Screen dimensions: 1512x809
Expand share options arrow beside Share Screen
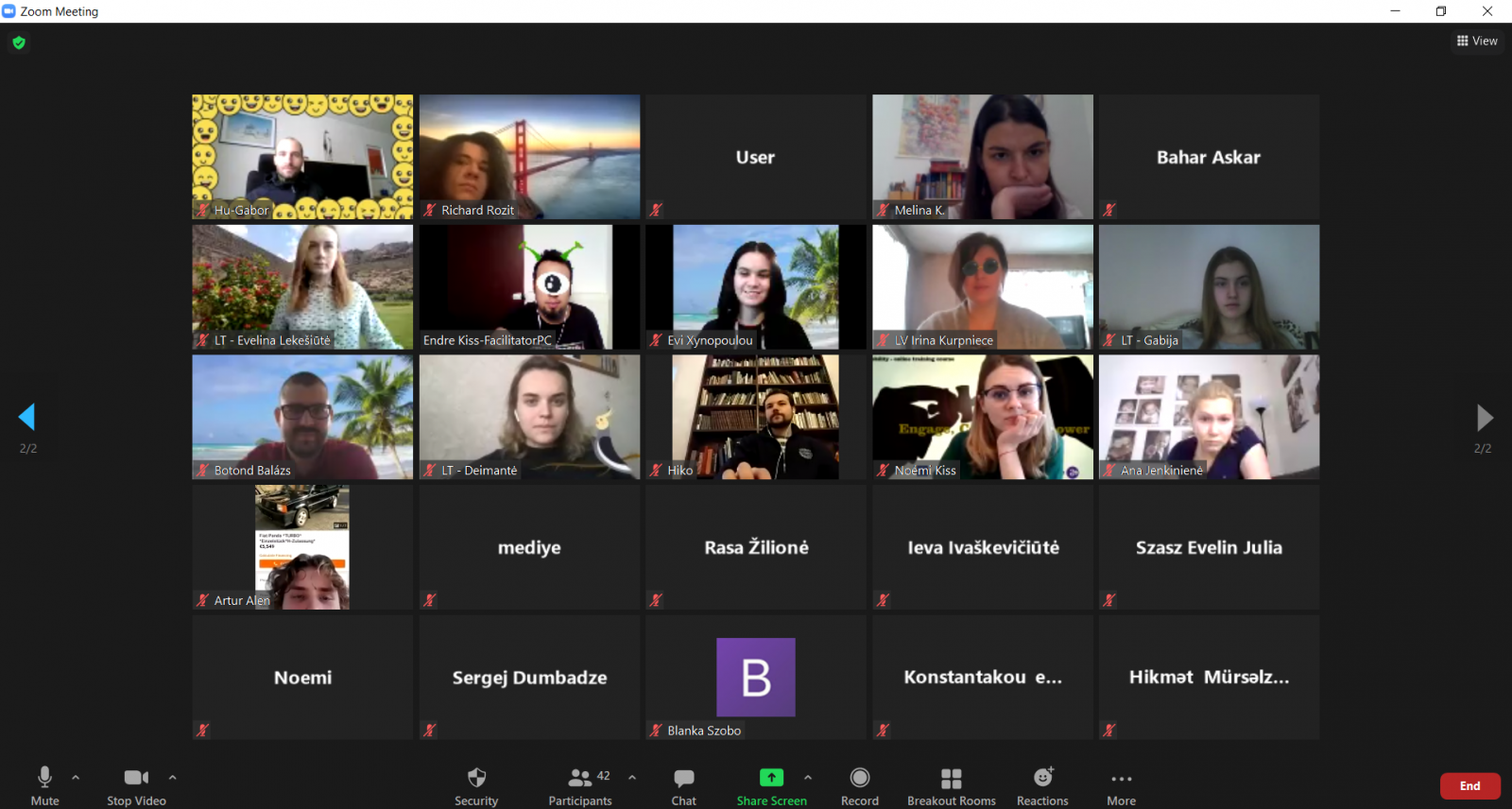[808, 778]
